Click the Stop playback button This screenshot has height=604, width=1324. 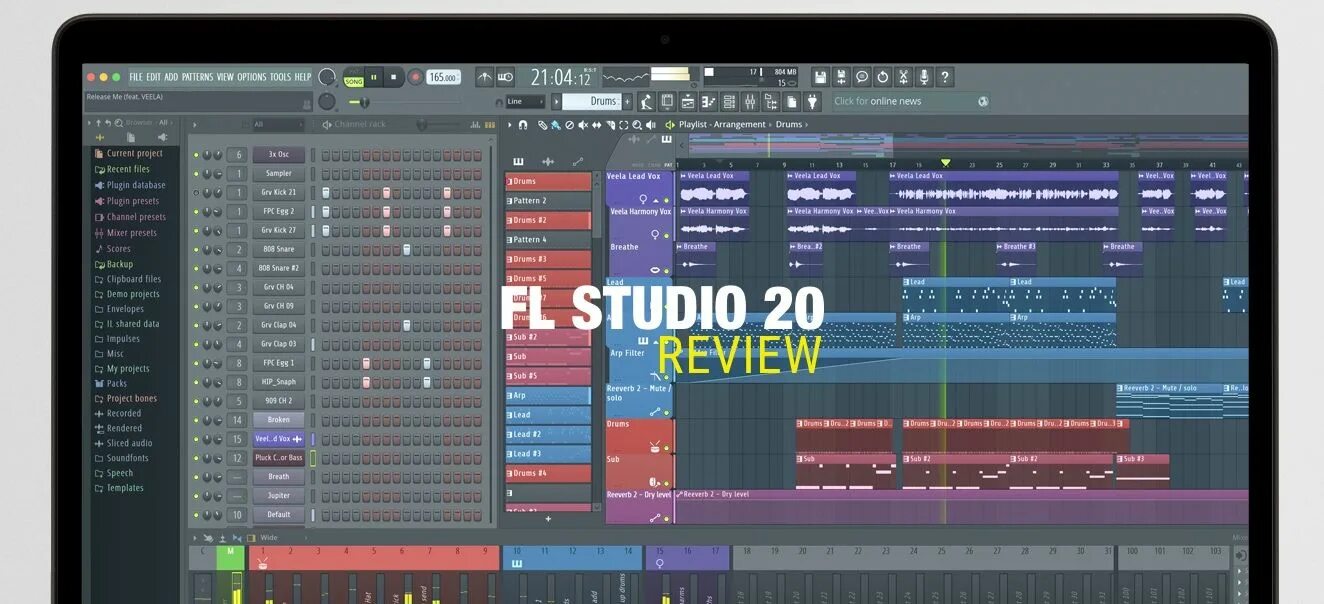point(394,77)
